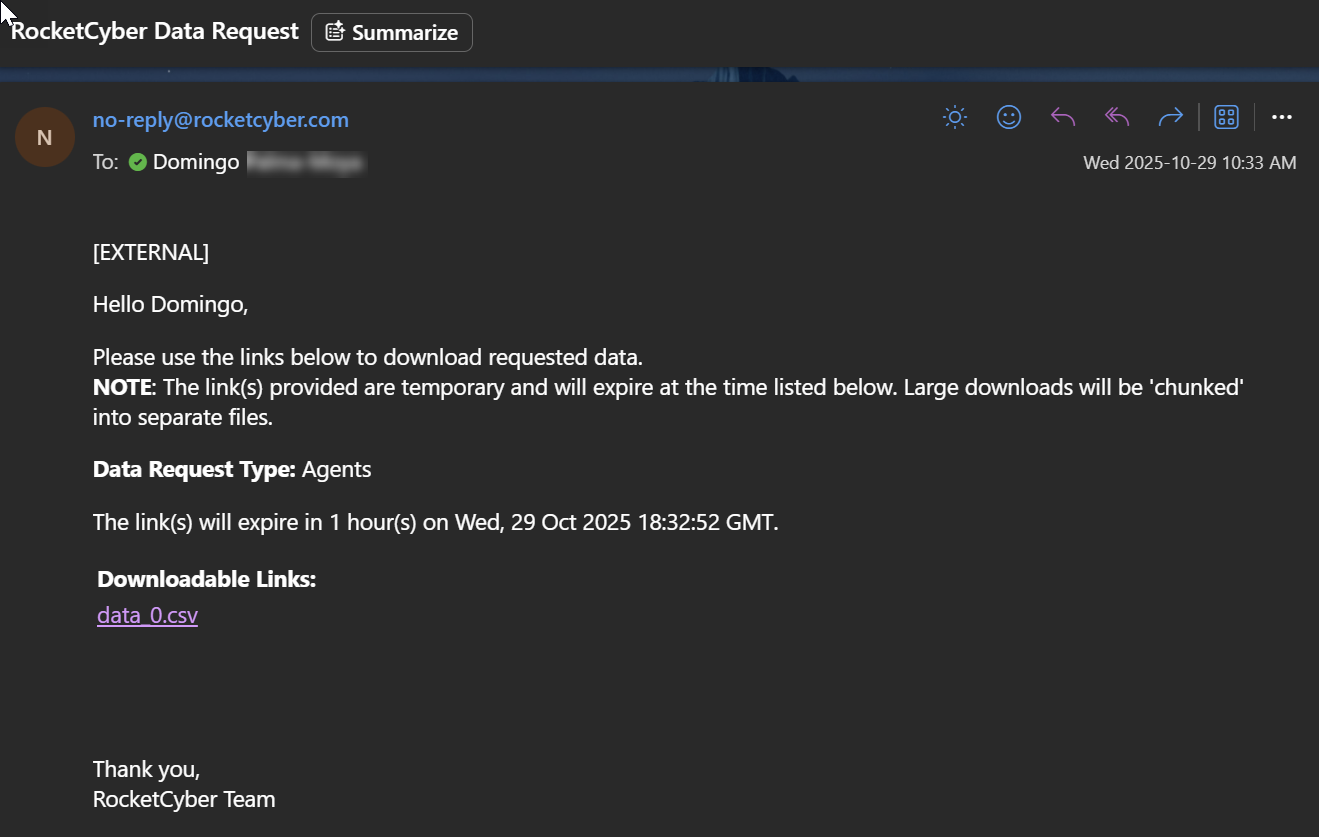Screen dimensions: 1319x837
Task: Reply to the sender with the arrow icon
Action: (x=1063, y=117)
